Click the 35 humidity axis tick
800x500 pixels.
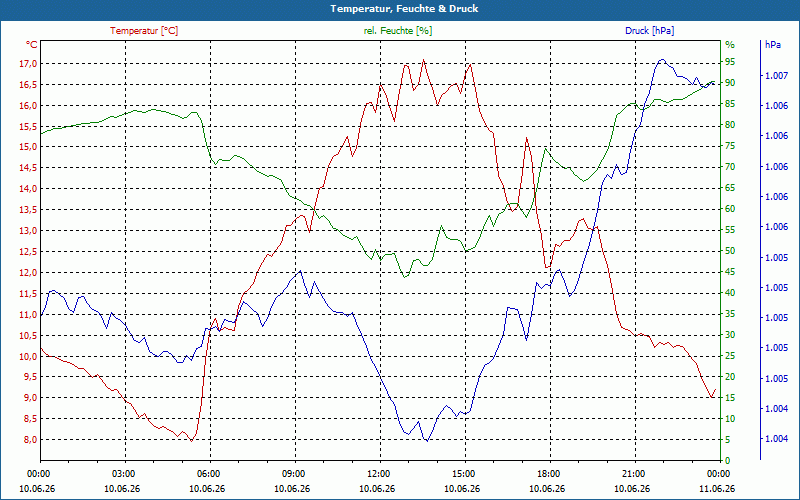tap(730, 314)
